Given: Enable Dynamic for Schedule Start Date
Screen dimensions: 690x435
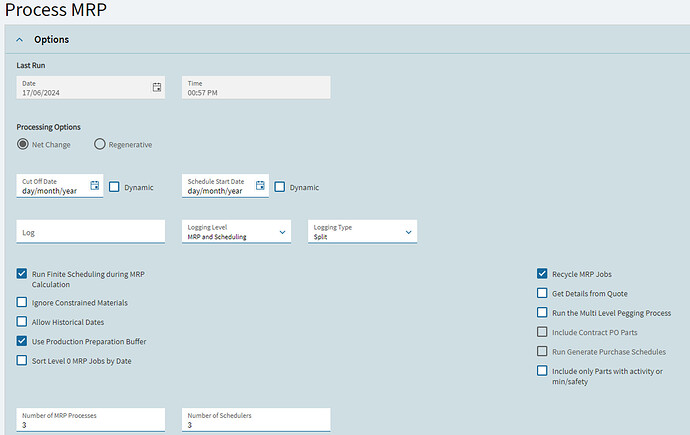Looking at the screenshot, I should pyautogui.click(x=280, y=187).
